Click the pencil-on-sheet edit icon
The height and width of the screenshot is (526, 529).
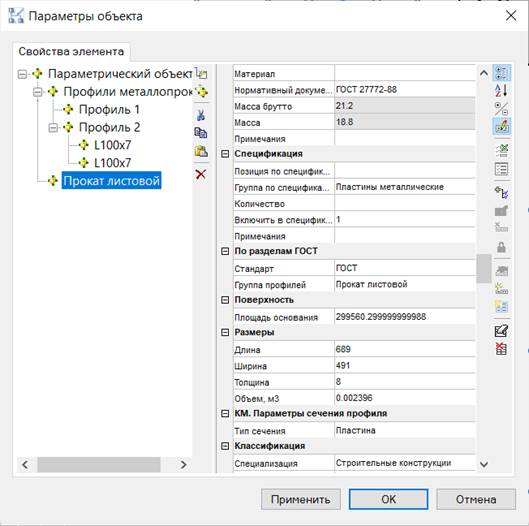(x=501, y=330)
